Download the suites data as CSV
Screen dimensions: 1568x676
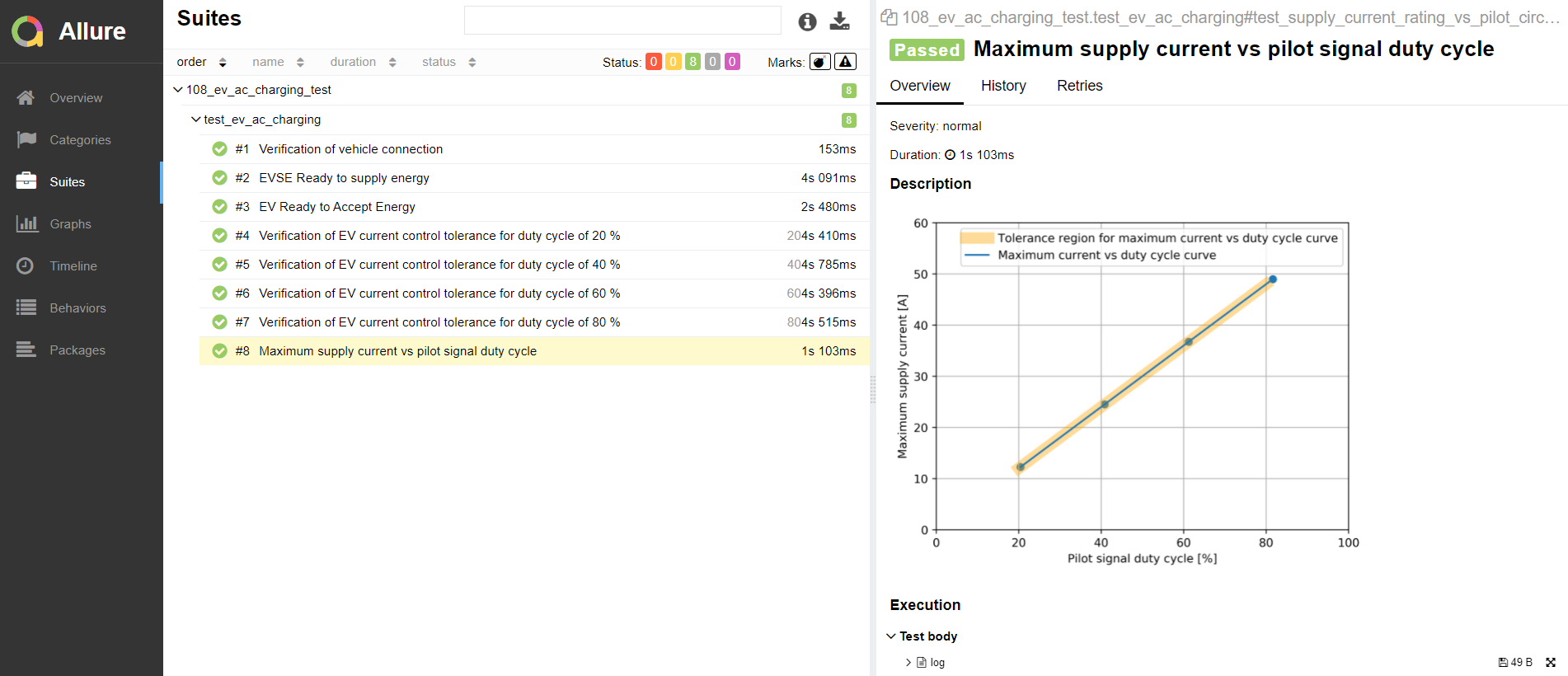(839, 21)
